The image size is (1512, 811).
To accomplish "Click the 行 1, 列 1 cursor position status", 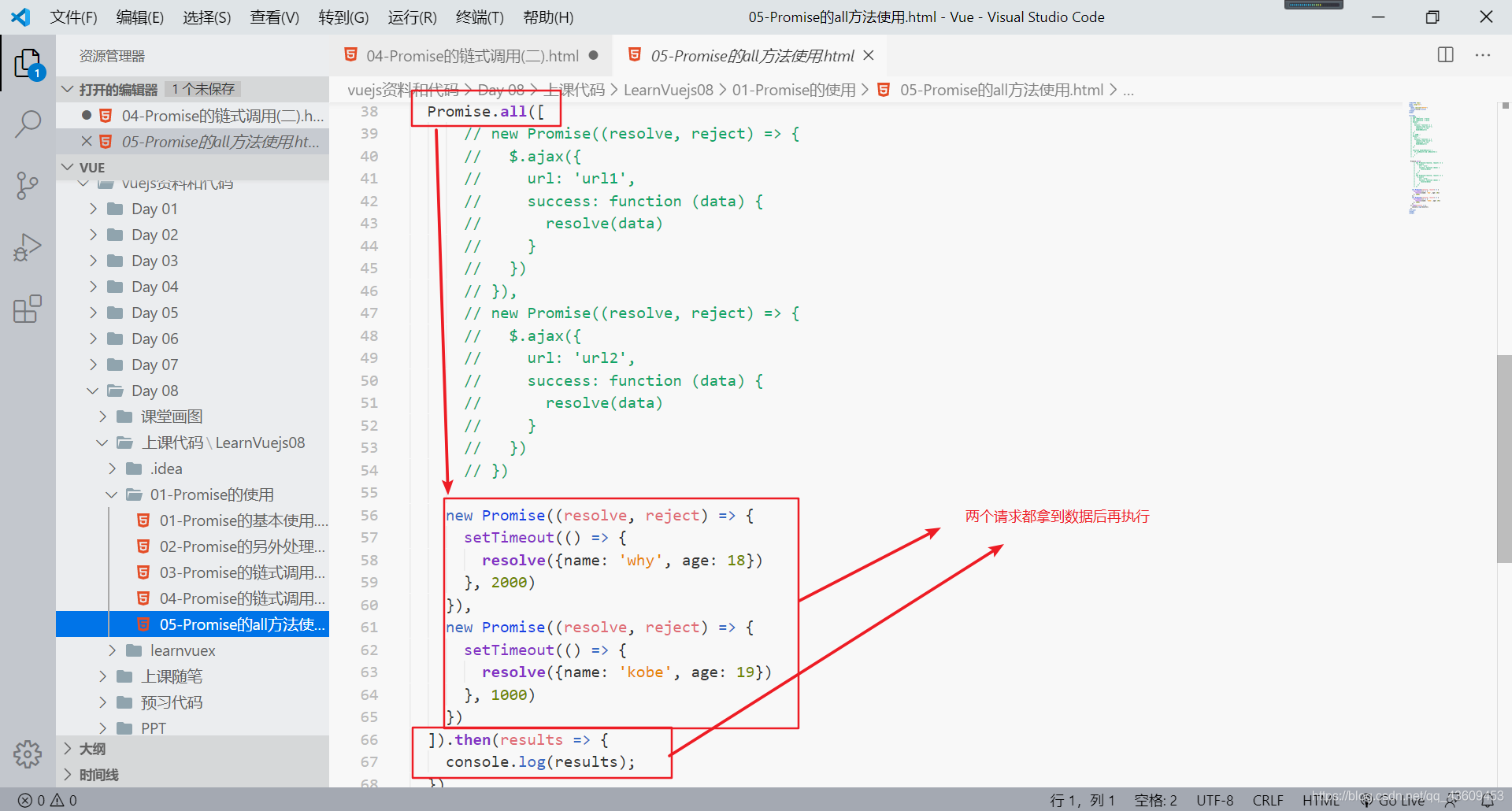I will (1083, 800).
